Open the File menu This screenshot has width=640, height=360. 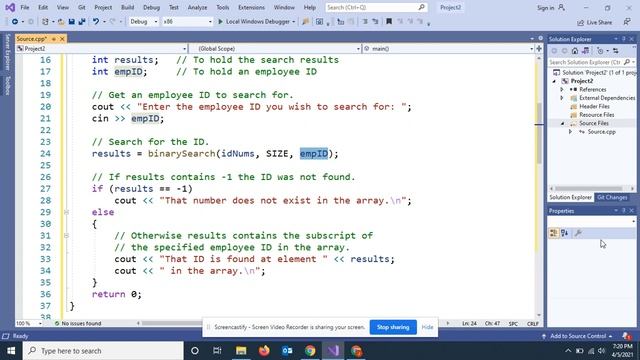tap(24, 7)
